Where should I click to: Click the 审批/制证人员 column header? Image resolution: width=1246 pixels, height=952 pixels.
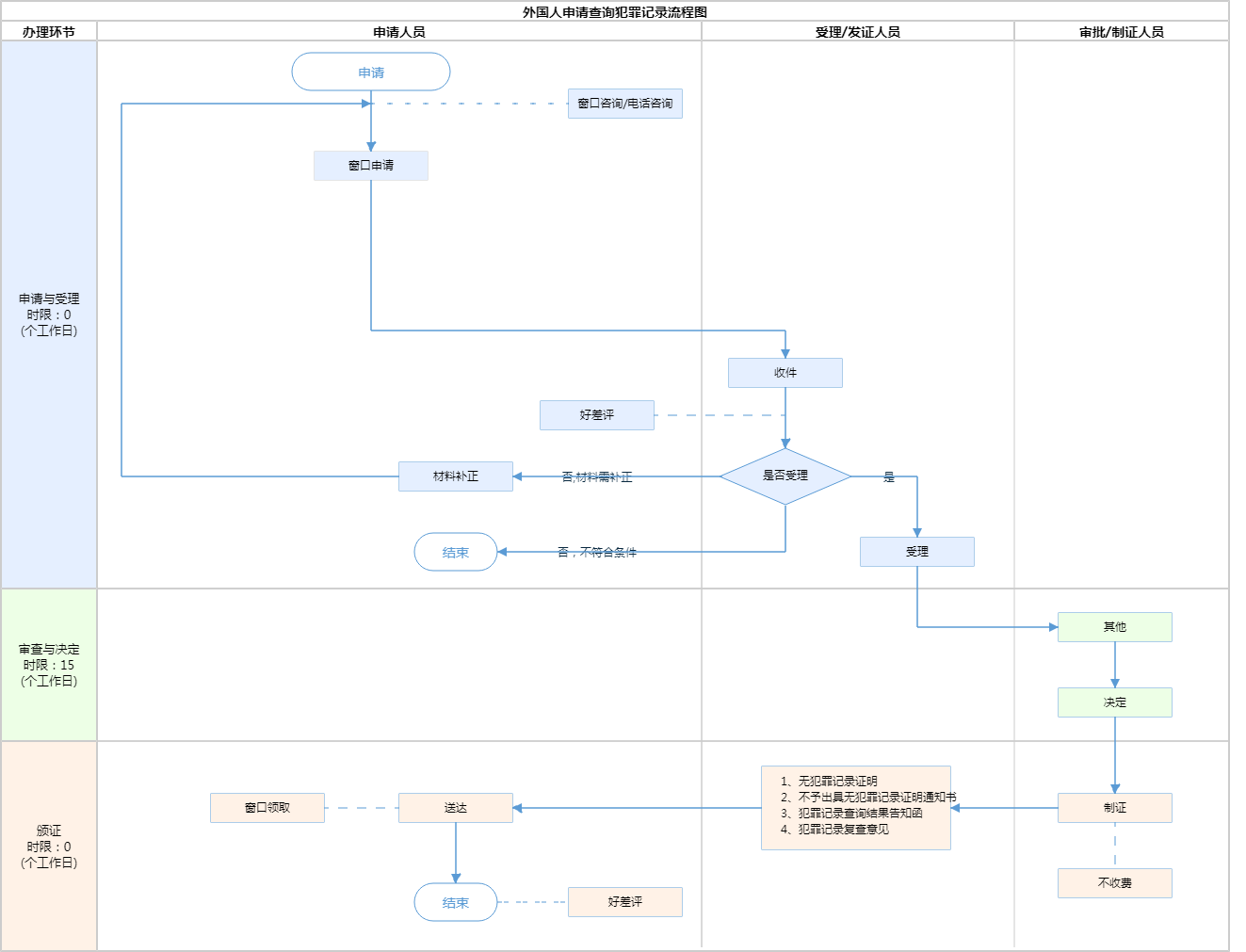(x=1121, y=32)
